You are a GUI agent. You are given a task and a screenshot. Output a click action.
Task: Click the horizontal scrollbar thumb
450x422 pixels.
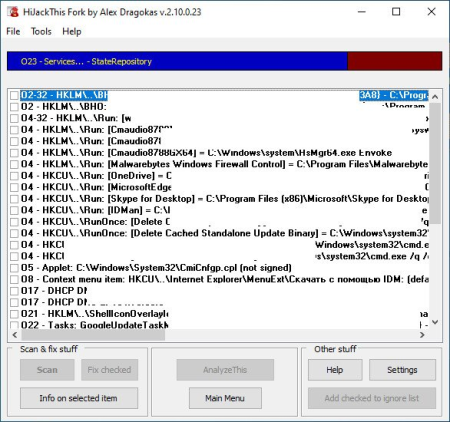pos(93,335)
